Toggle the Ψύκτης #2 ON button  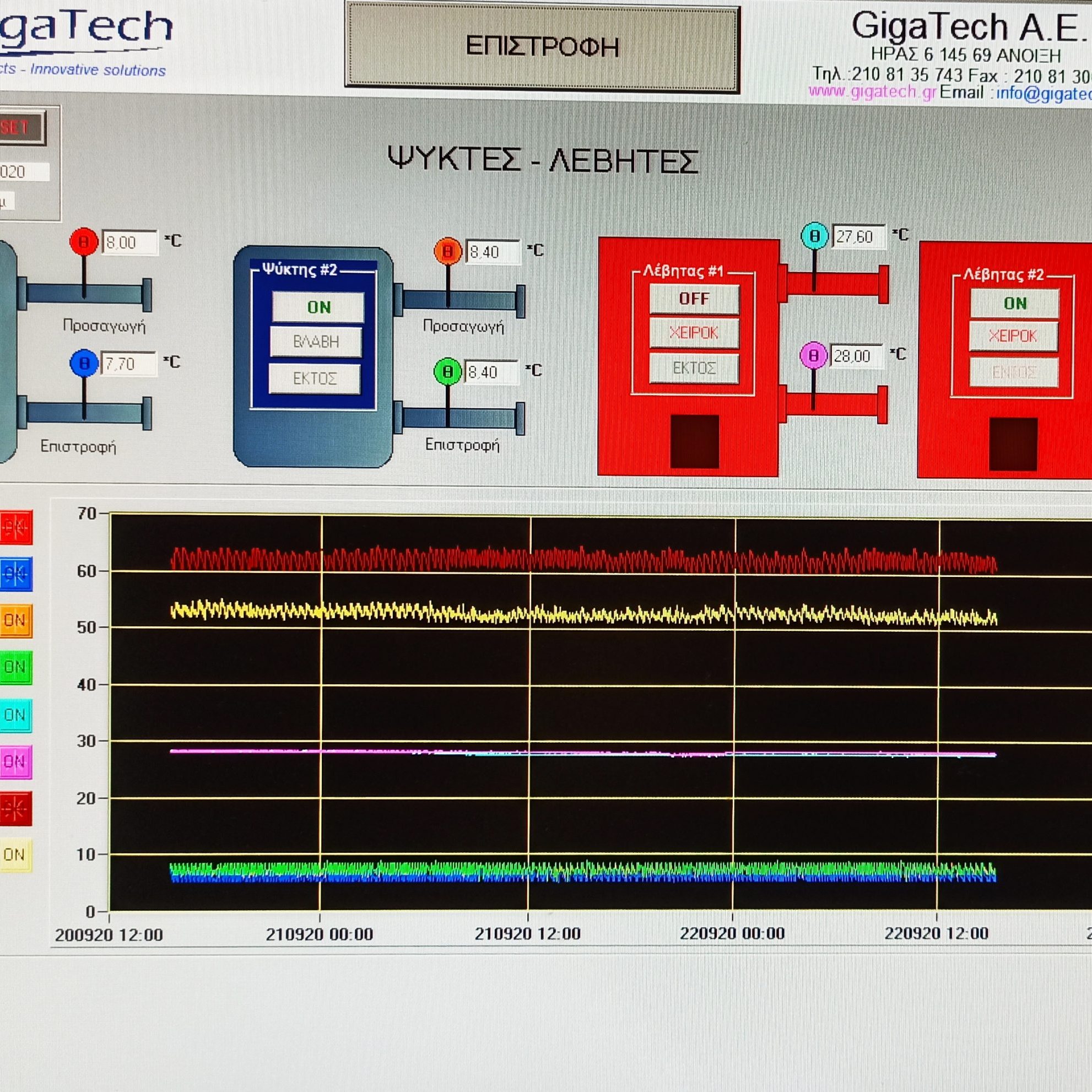point(318,307)
